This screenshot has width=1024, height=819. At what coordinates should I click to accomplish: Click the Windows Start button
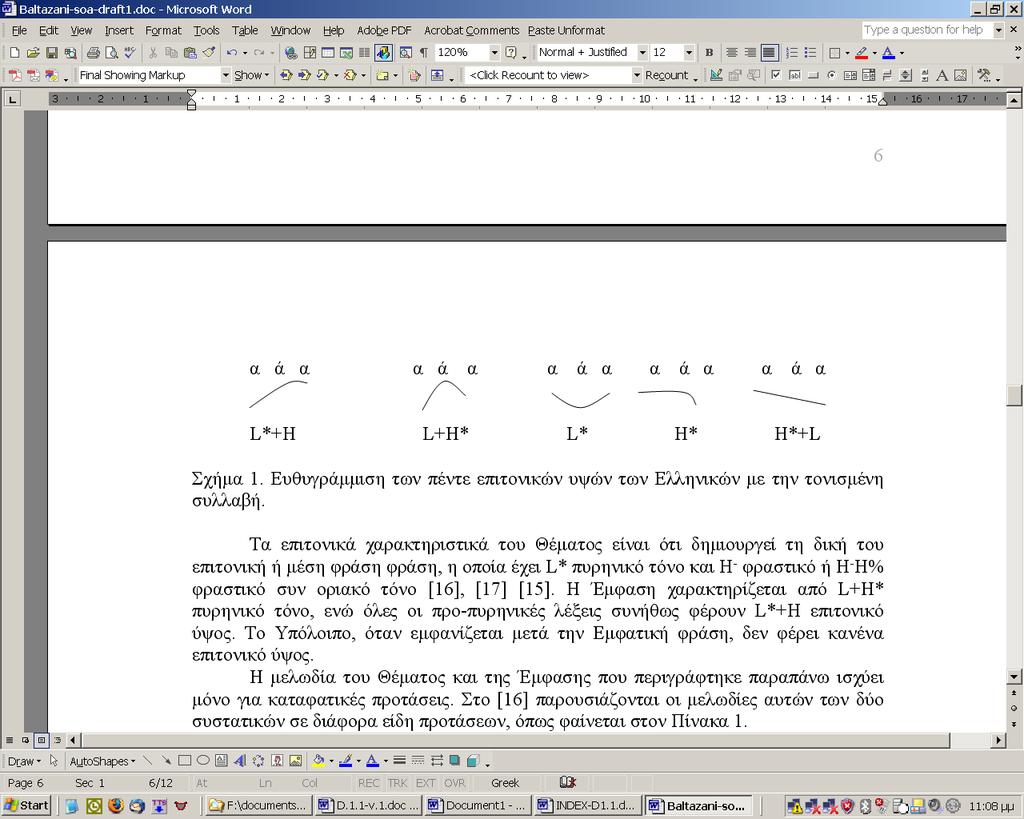27,805
